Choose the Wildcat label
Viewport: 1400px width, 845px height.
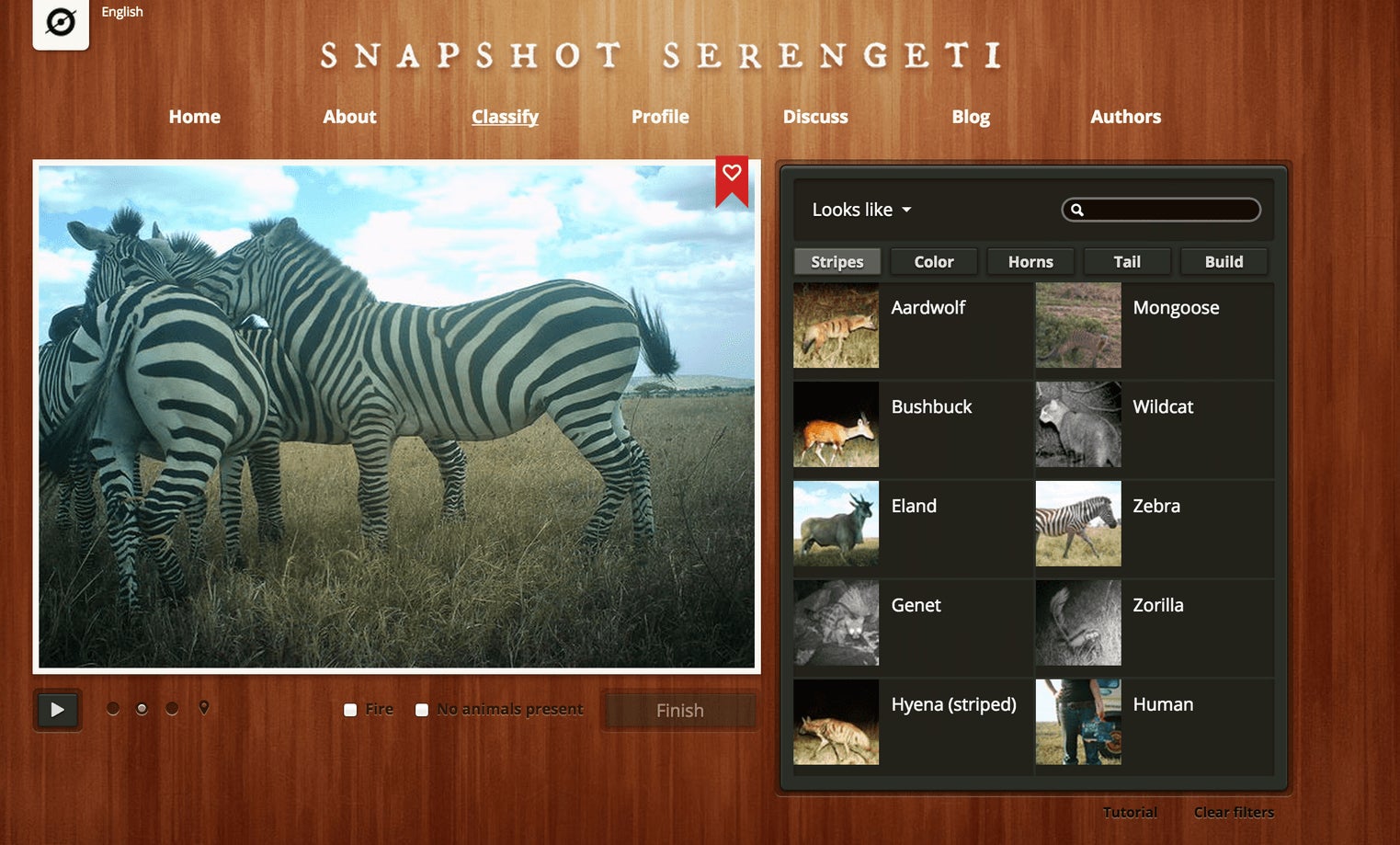point(1163,407)
